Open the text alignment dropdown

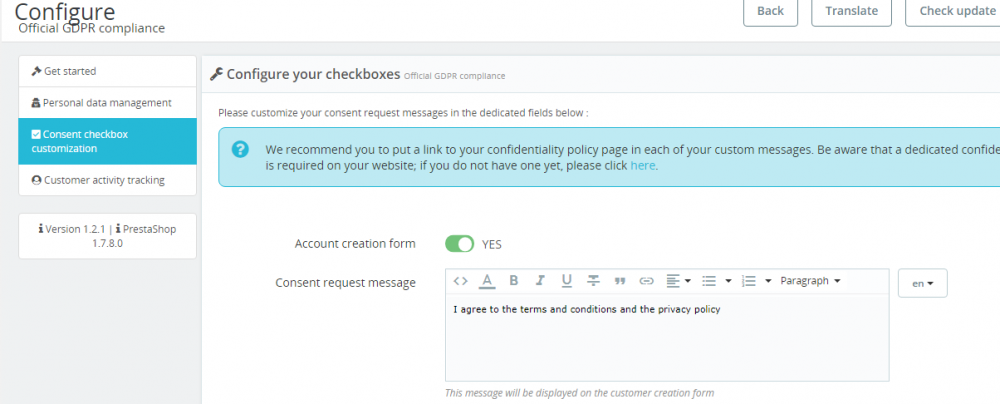click(x=679, y=281)
